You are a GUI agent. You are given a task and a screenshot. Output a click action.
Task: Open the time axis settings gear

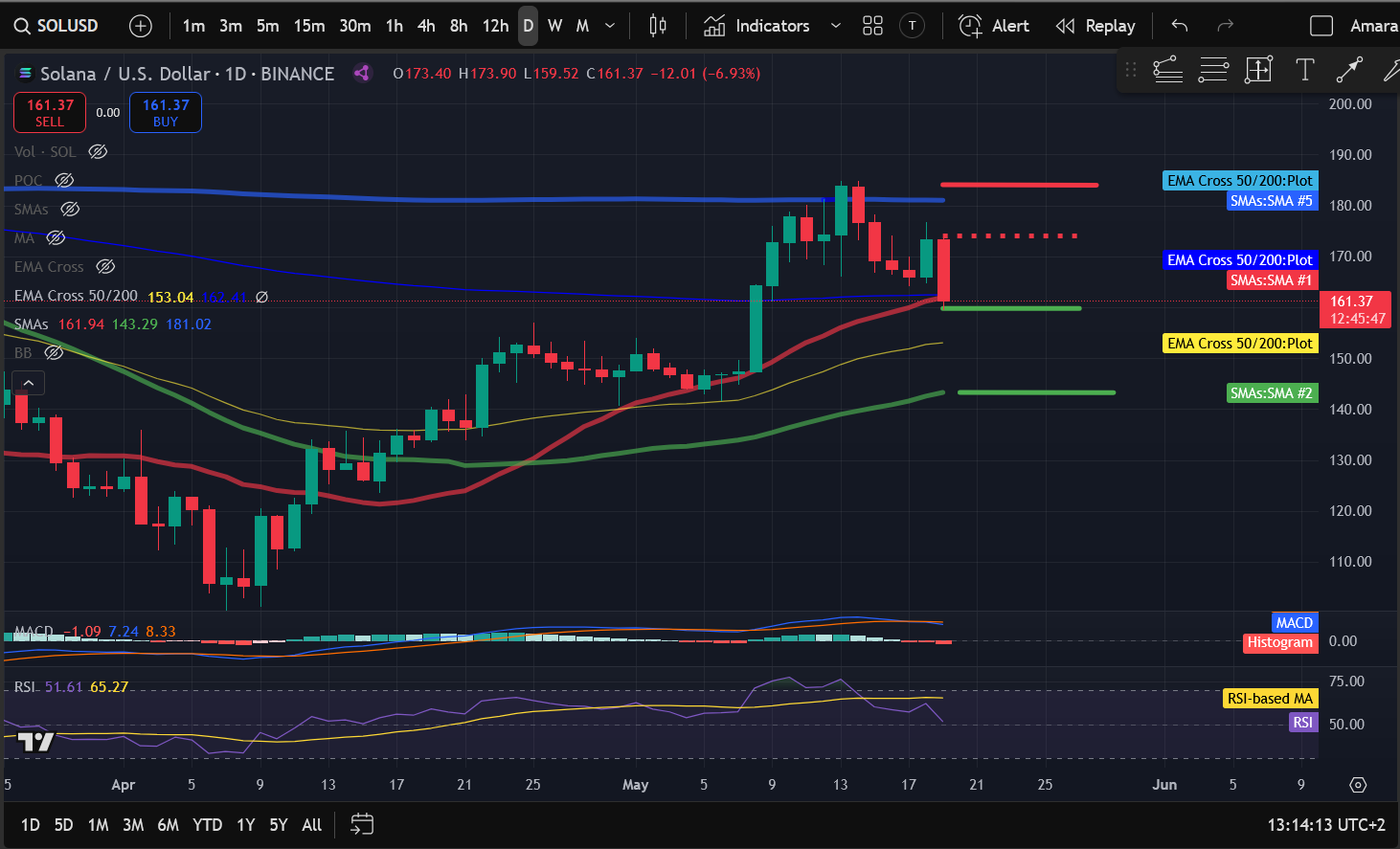coord(1358,785)
